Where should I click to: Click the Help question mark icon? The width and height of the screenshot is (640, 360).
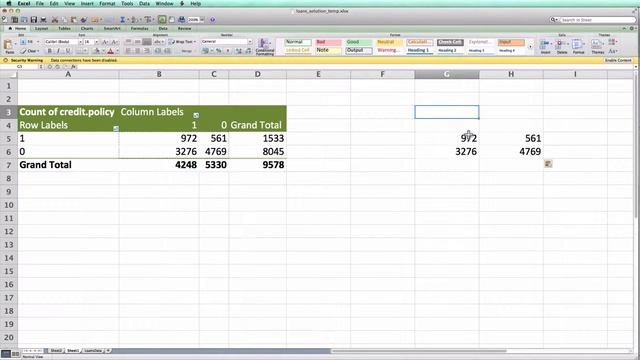pyautogui.click(x=213, y=20)
